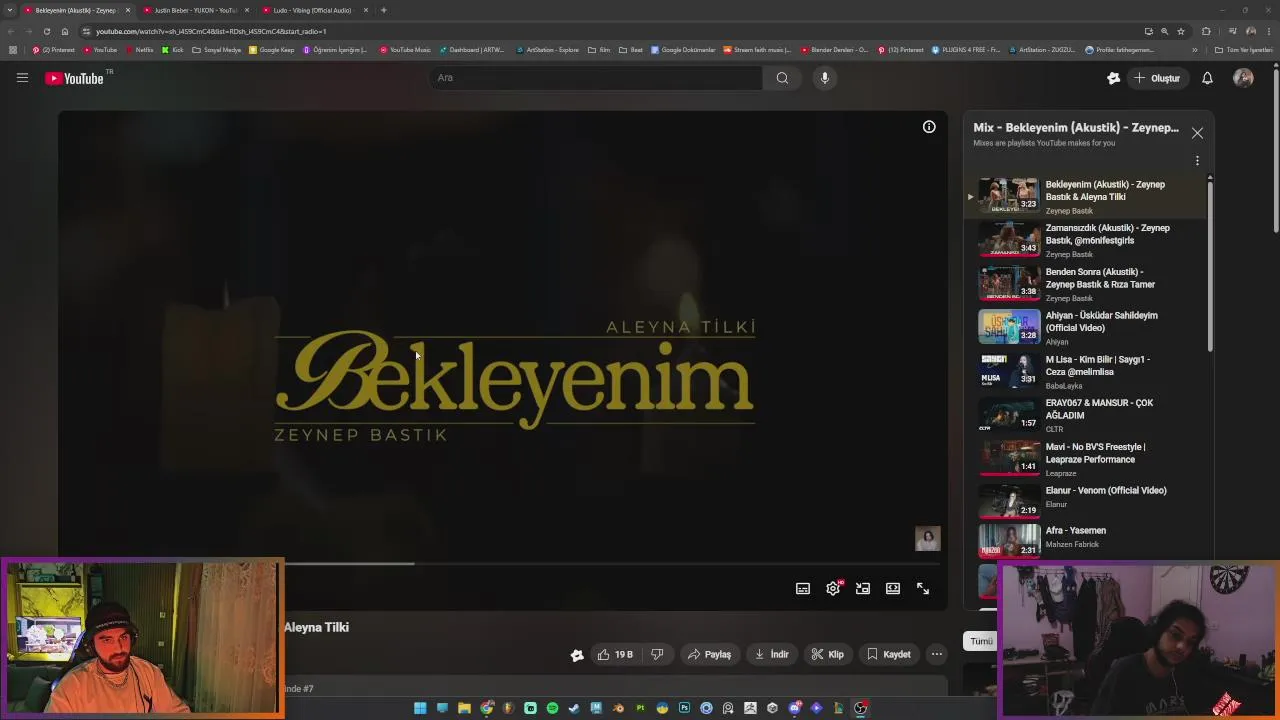Open Pinterest bookmark
The width and height of the screenshot is (1280, 720).
click(x=54, y=50)
